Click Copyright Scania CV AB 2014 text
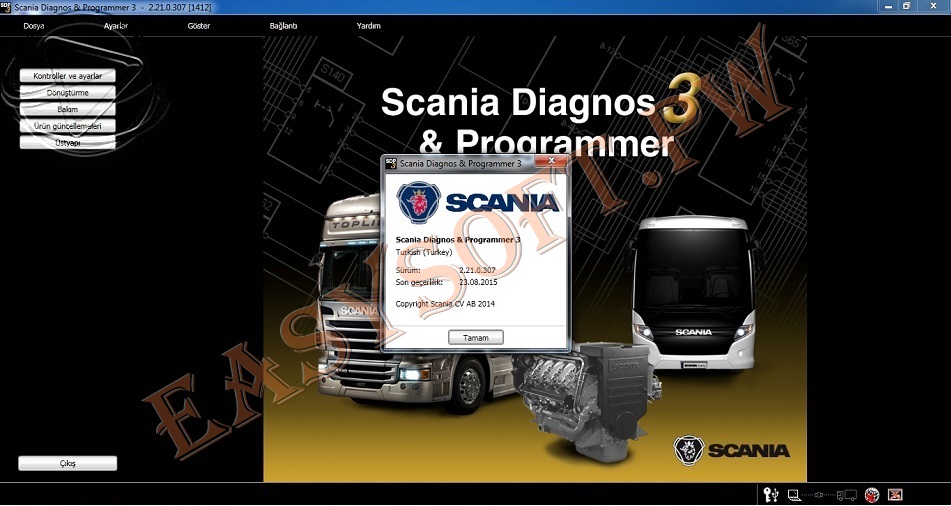This screenshot has height=506, width=951. click(x=445, y=303)
